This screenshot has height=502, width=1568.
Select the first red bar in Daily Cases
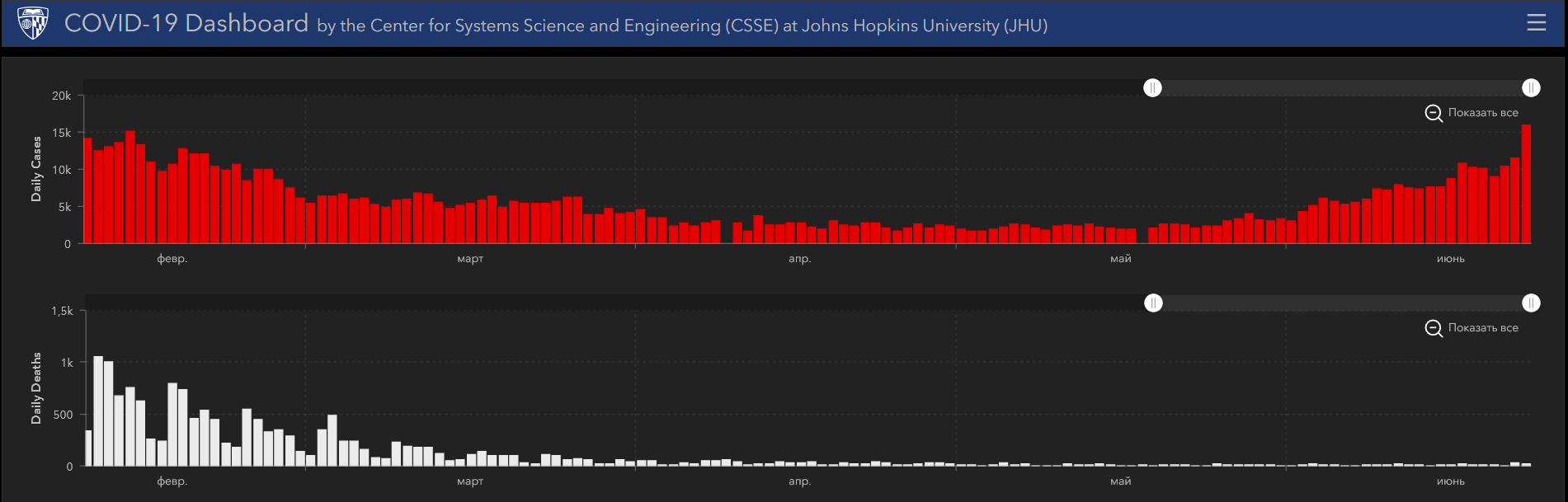[x=87, y=191]
